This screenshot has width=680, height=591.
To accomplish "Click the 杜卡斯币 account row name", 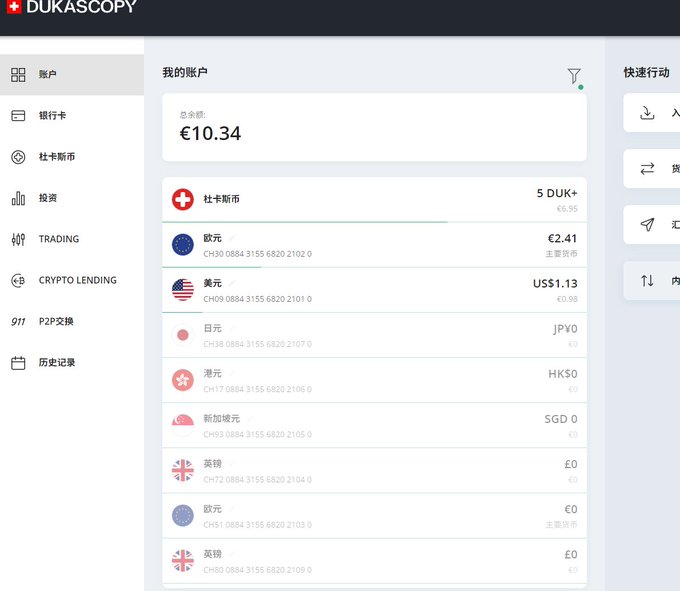I will tap(222, 199).
